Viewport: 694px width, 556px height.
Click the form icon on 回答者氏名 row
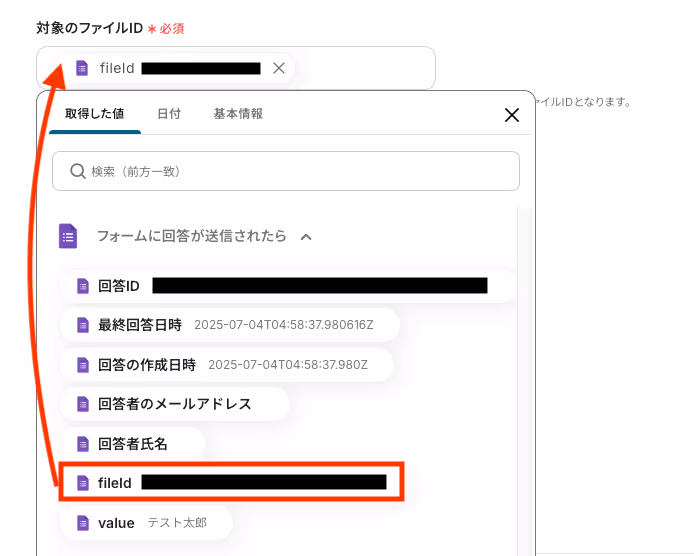tap(83, 444)
